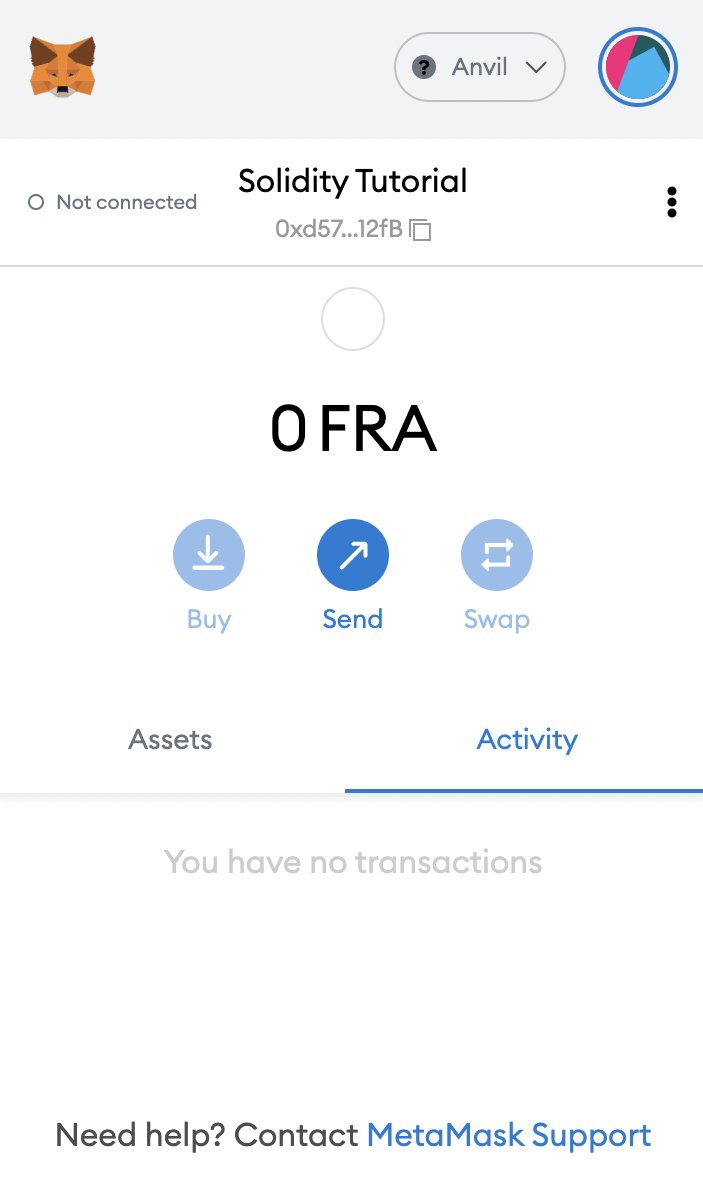Select the Activity tab
Image resolution: width=703 pixels, height=1189 pixels.
pos(527,739)
